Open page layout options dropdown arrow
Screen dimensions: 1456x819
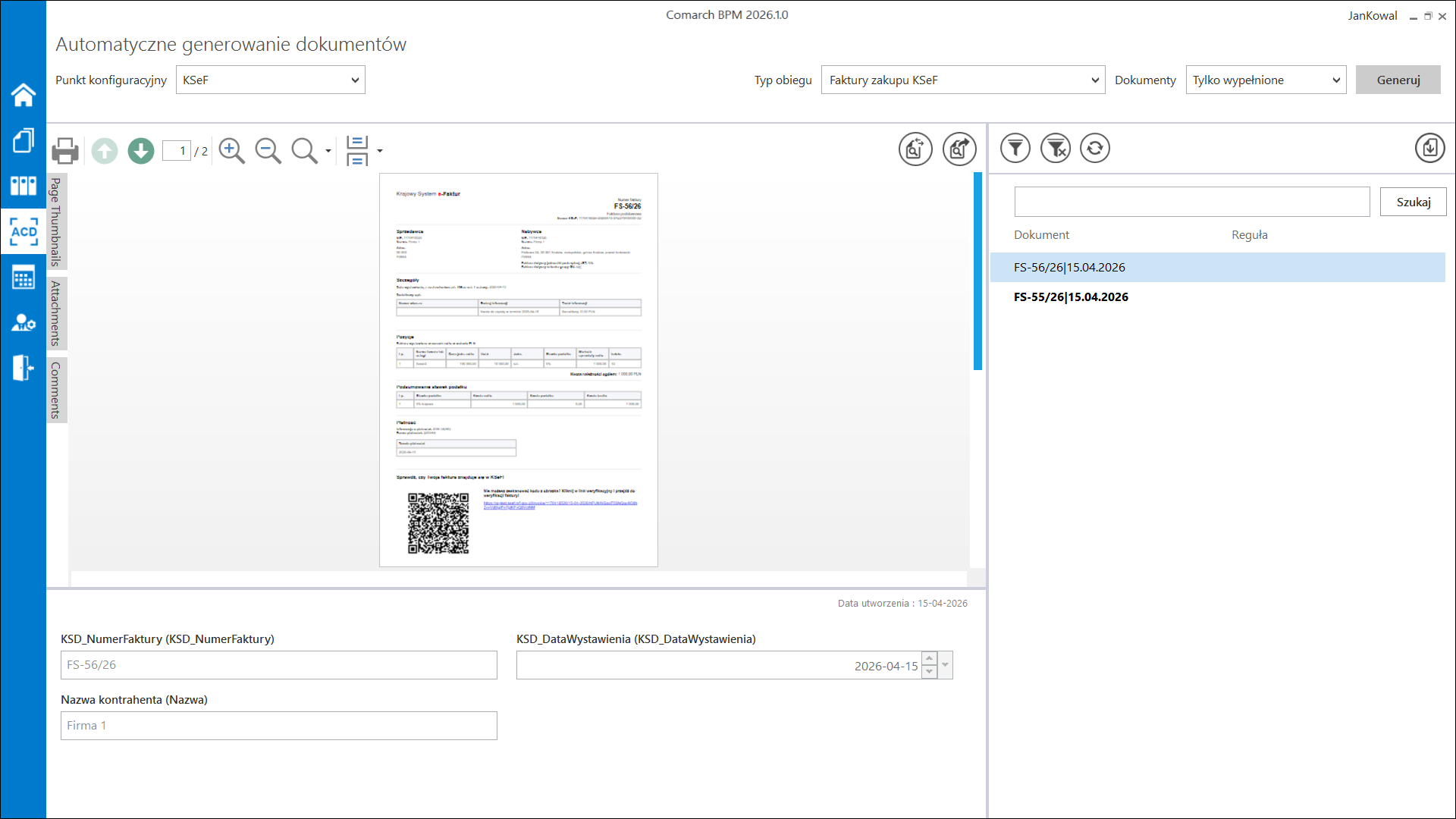point(380,151)
